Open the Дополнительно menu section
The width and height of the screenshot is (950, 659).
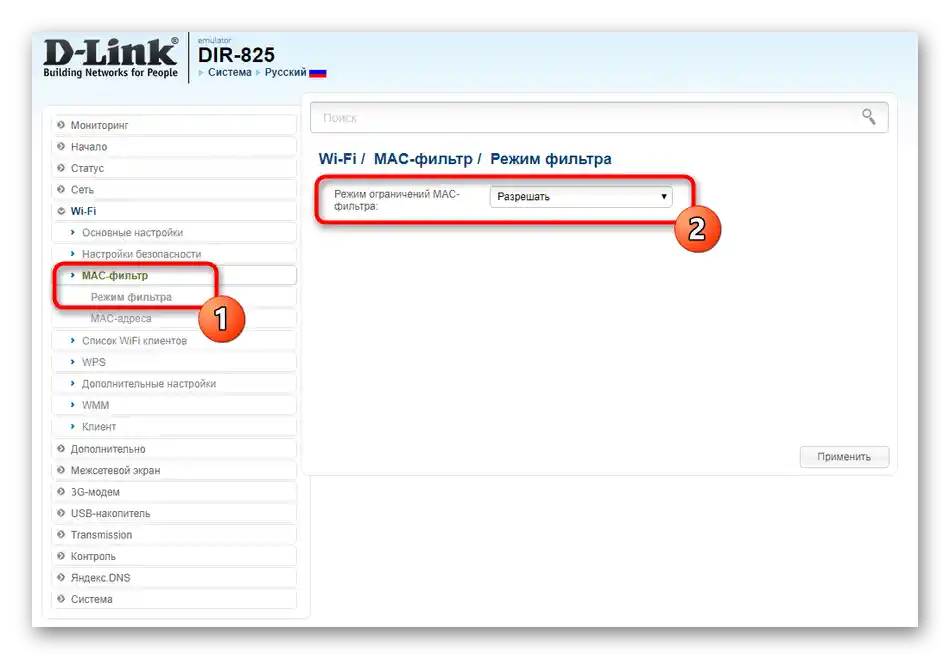(x=174, y=449)
